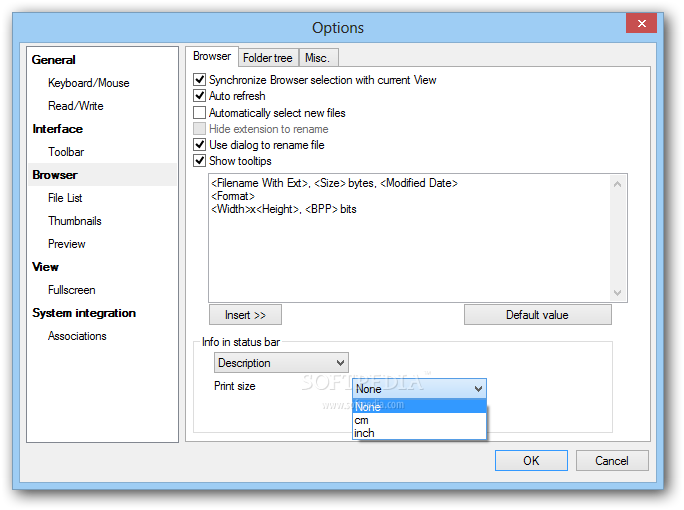Open Keyboard/Mouse settings
The image size is (684, 510).
coord(89,83)
